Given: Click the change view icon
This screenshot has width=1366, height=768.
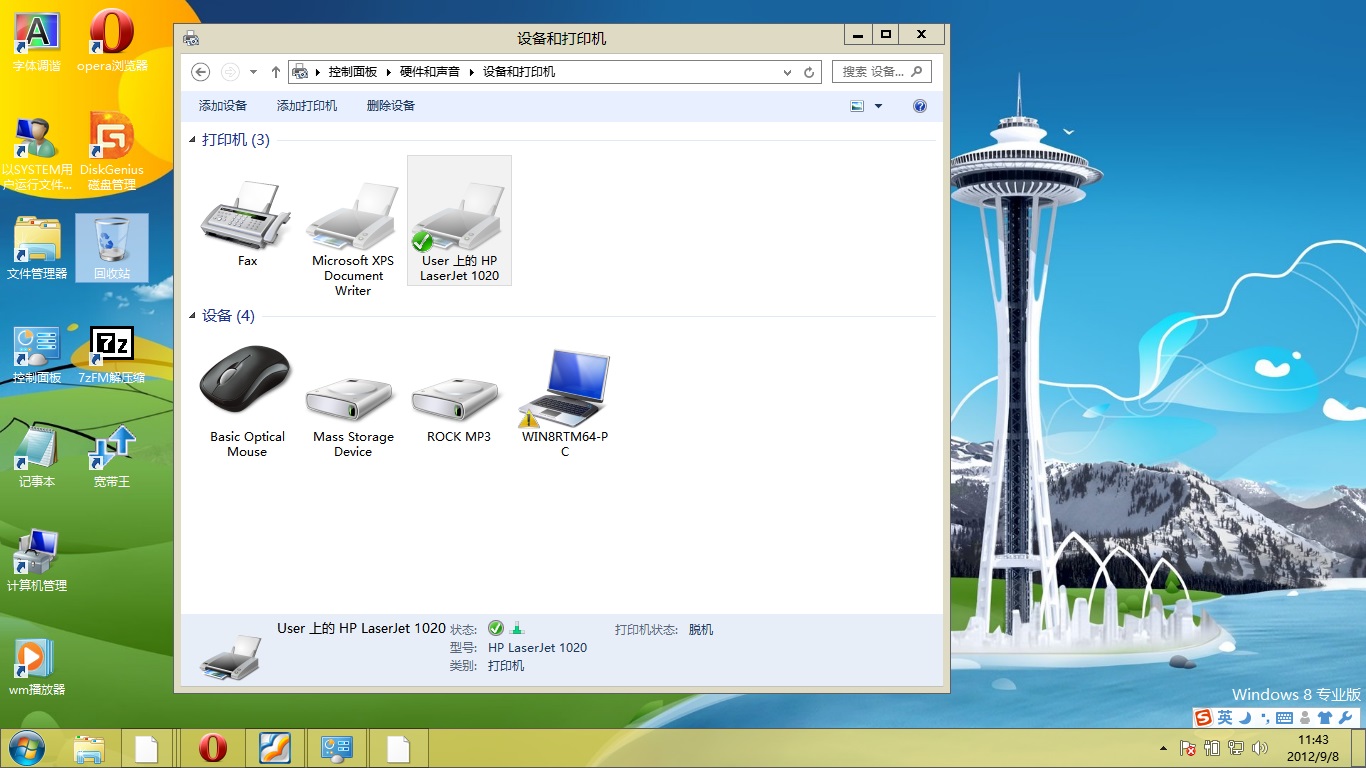Looking at the screenshot, I should [857, 106].
